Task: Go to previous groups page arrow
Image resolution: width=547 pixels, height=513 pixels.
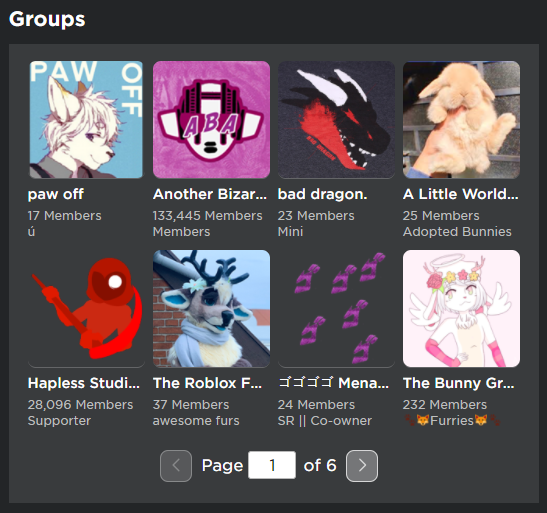Action: point(176,466)
